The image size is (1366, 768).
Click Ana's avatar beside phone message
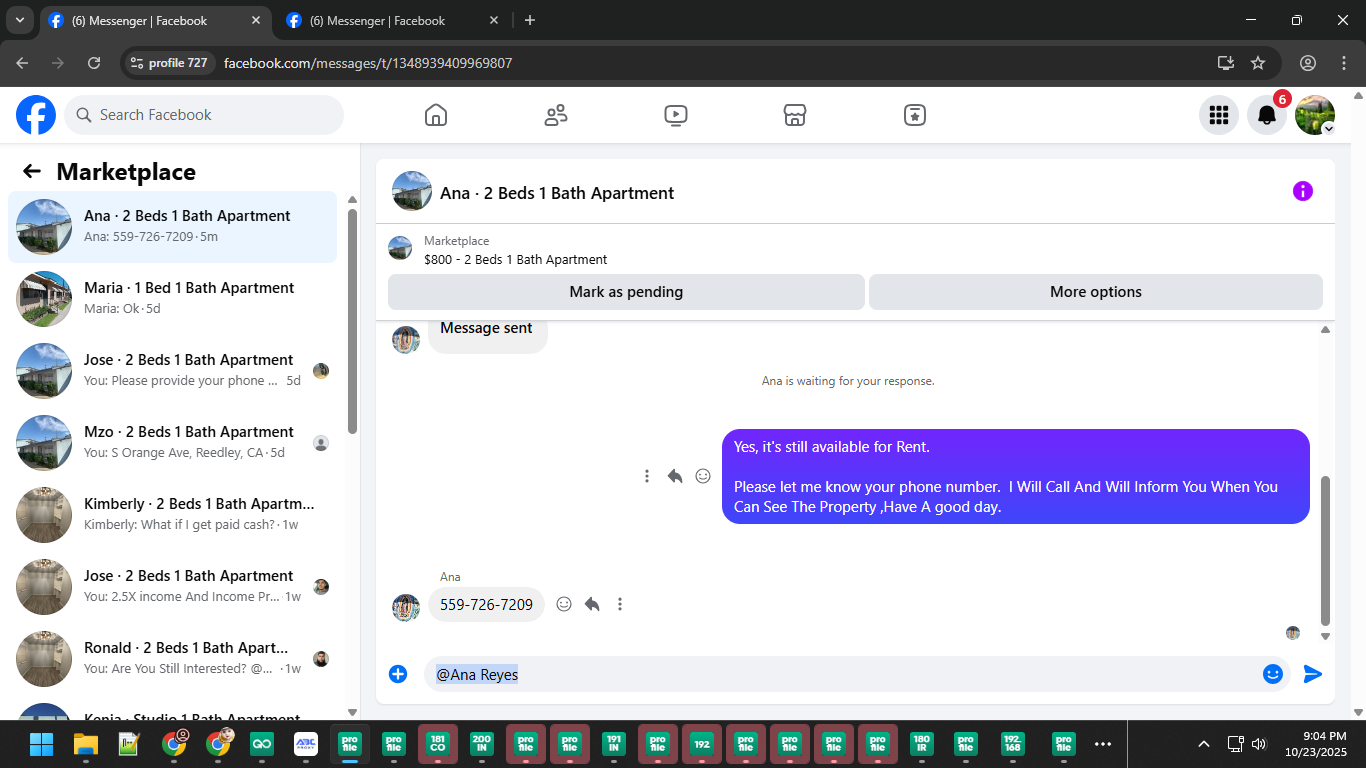(406, 608)
